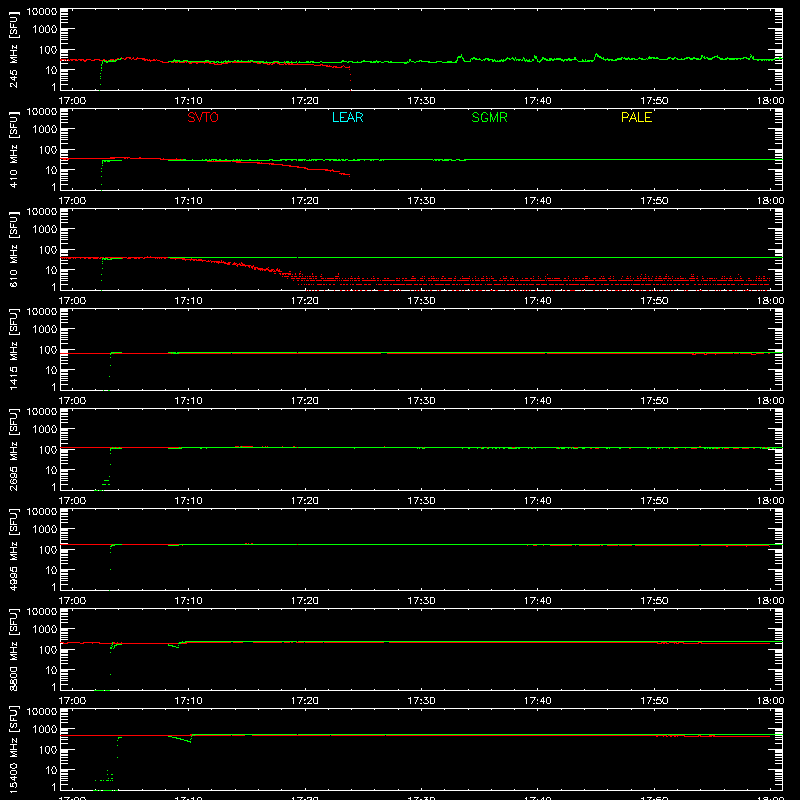Click the 17:30 tick under the 245 MHz plot
The image size is (800, 800).
421,101
